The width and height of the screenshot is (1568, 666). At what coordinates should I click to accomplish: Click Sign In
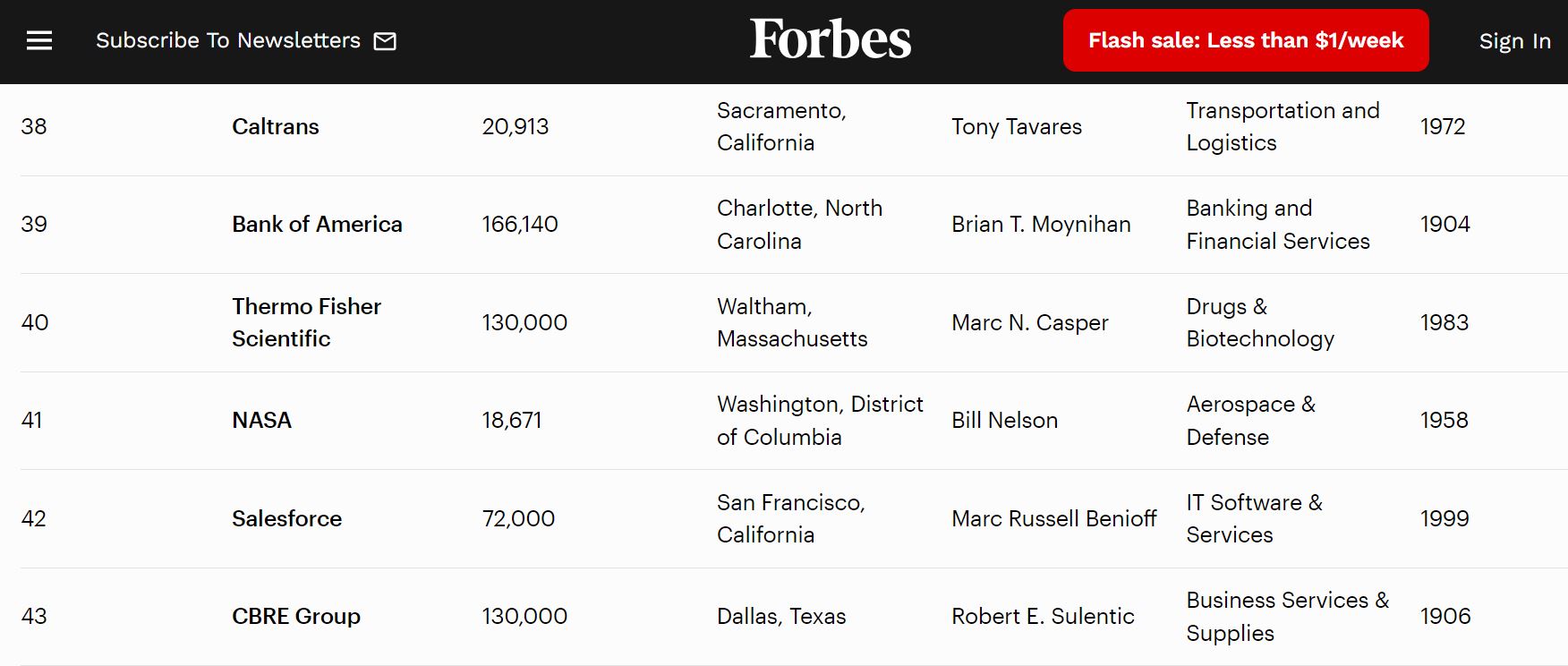(x=1514, y=41)
